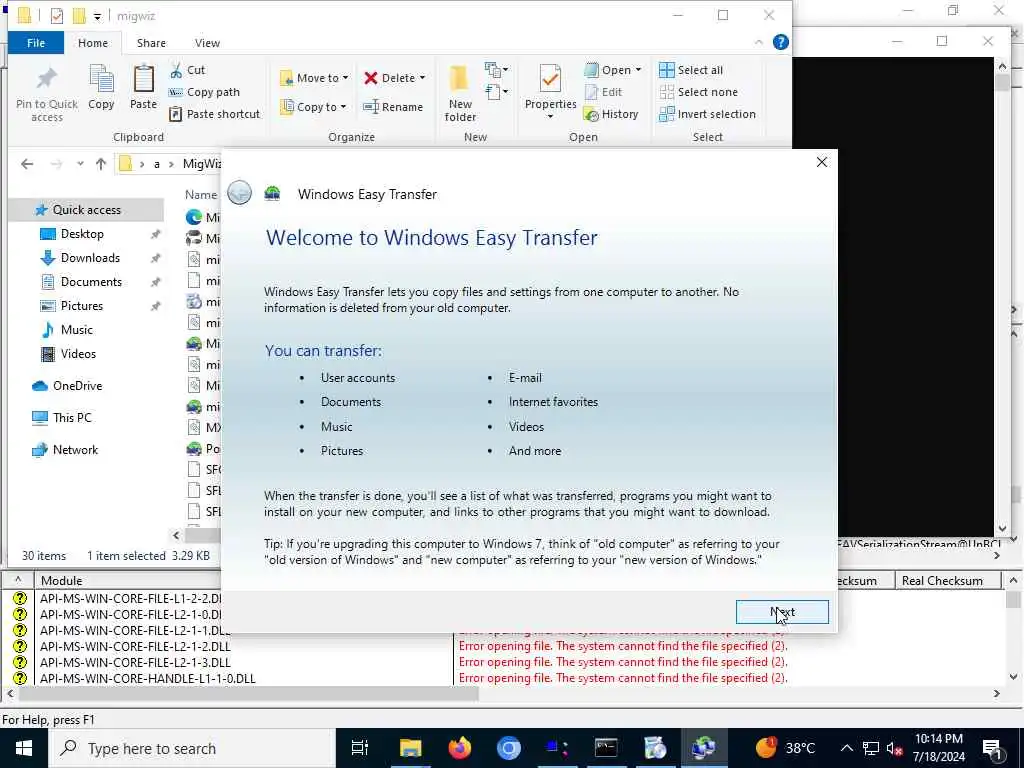Click the Windows Start button
Image resolution: width=1024 pixels, height=768 pixels.
pyautogui.click(x=24, y=748)
